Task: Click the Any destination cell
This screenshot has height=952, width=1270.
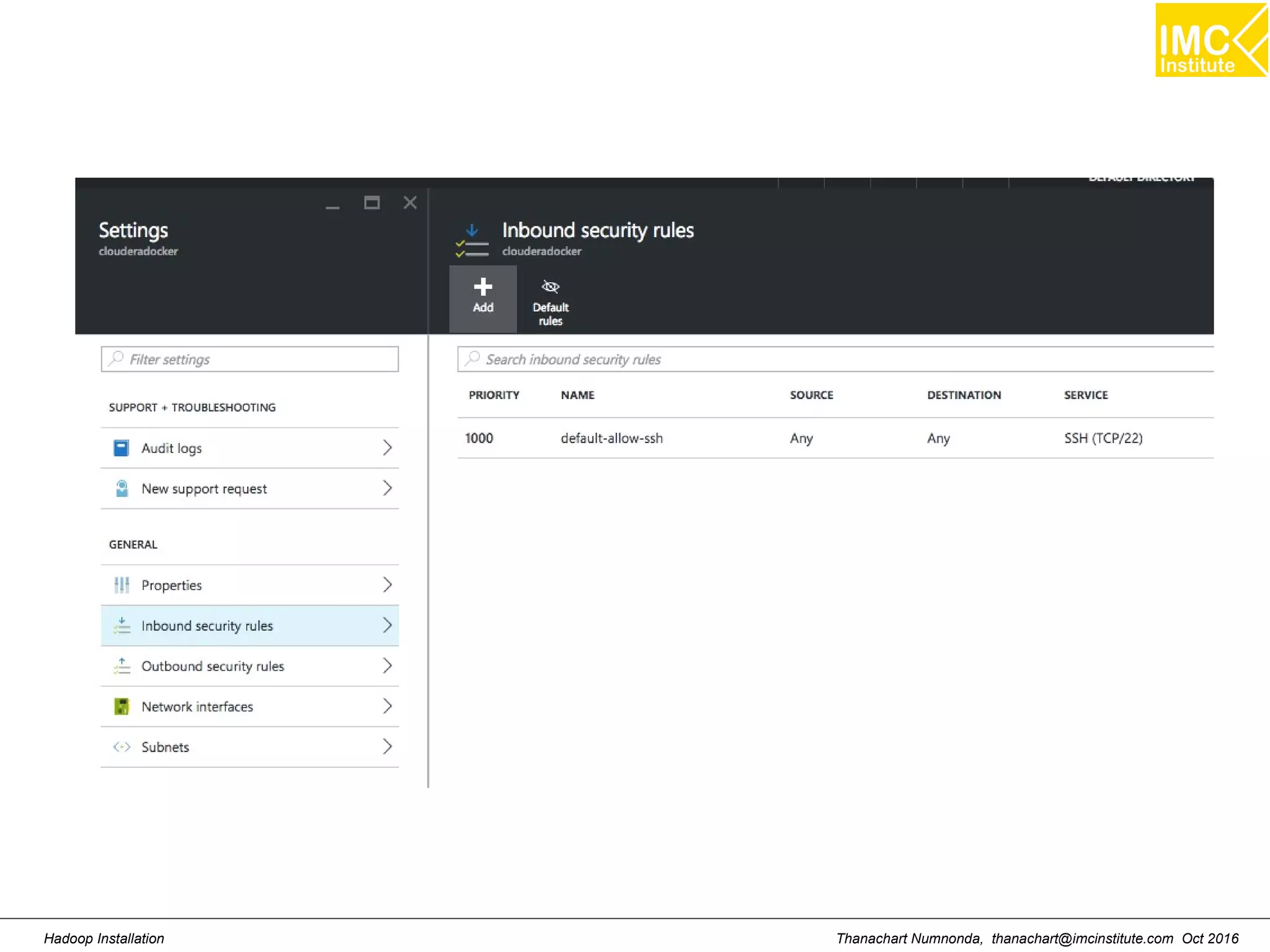Action: (938, 438)
